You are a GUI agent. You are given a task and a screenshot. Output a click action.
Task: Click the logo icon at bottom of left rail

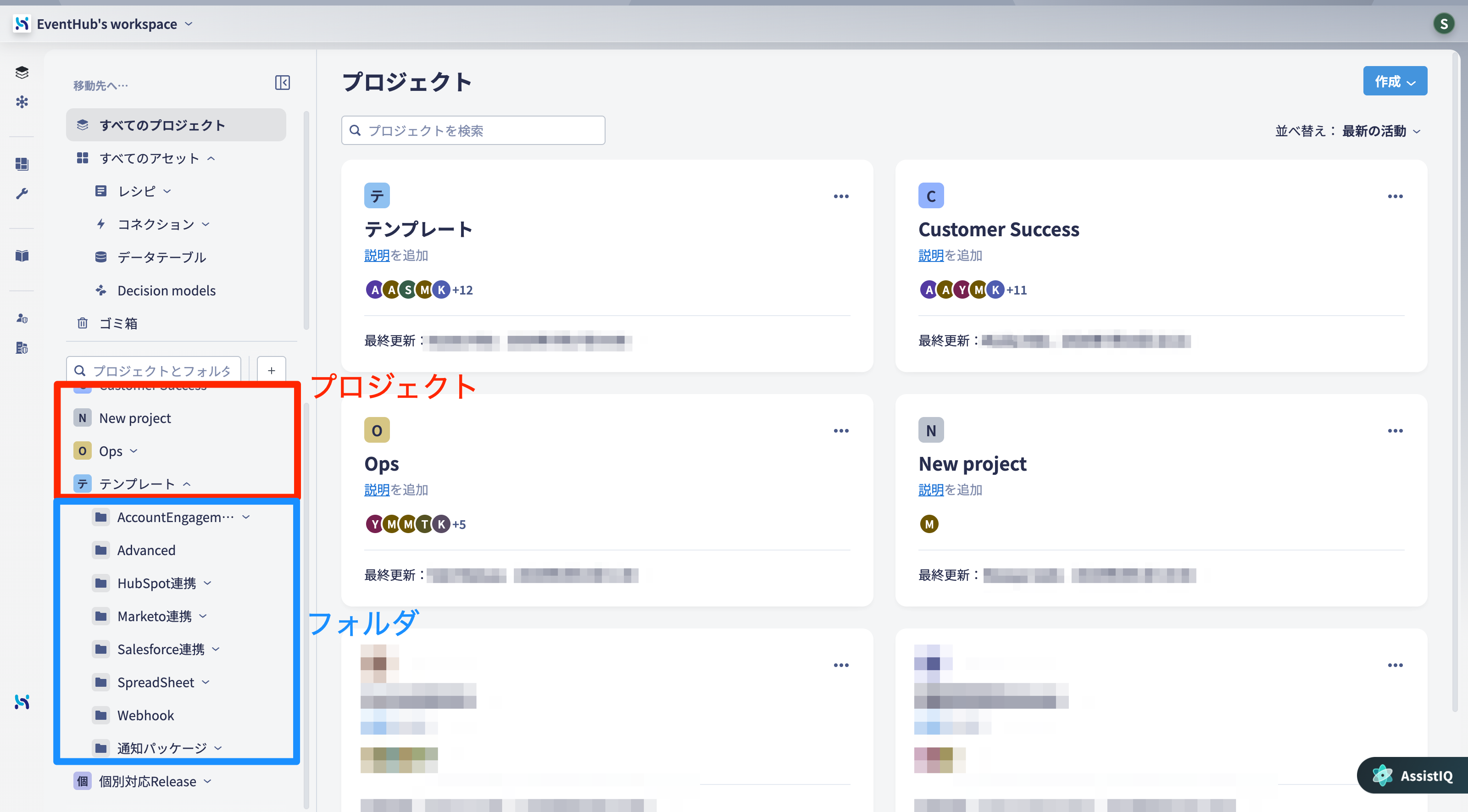click(22, 701)
